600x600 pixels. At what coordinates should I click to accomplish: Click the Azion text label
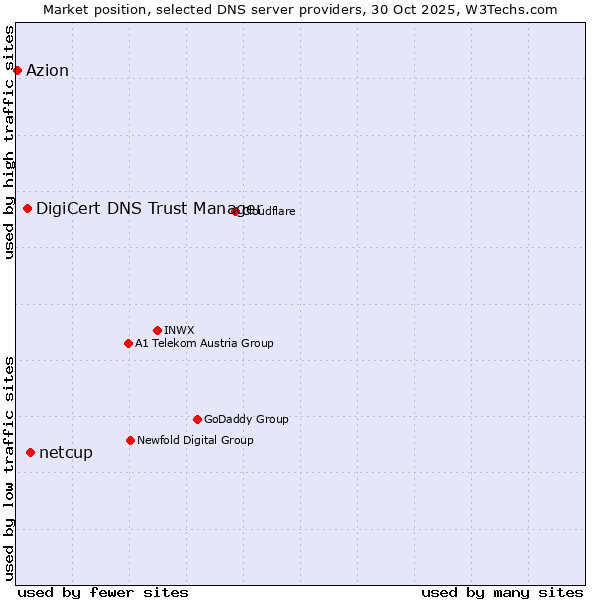48,70
